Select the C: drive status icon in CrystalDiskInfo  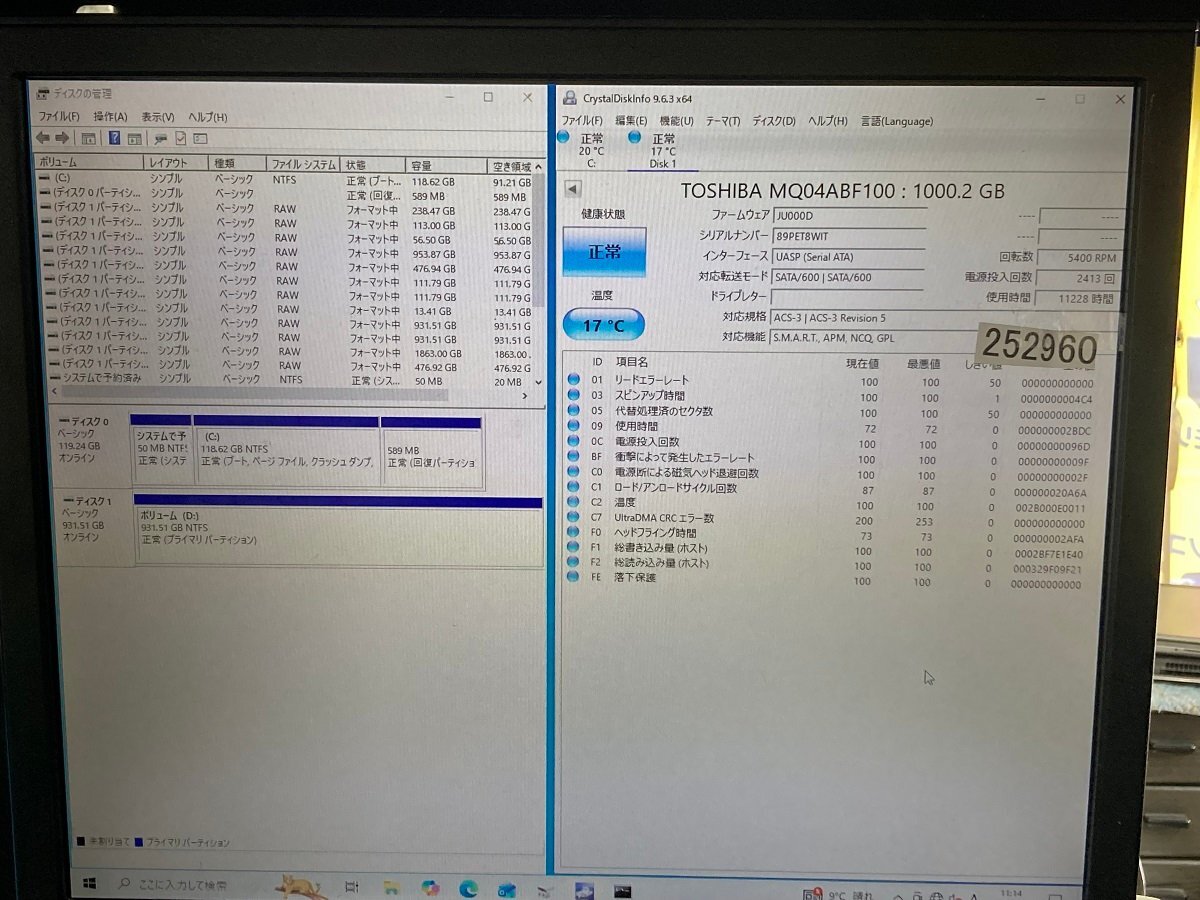[x=563, y=137]
